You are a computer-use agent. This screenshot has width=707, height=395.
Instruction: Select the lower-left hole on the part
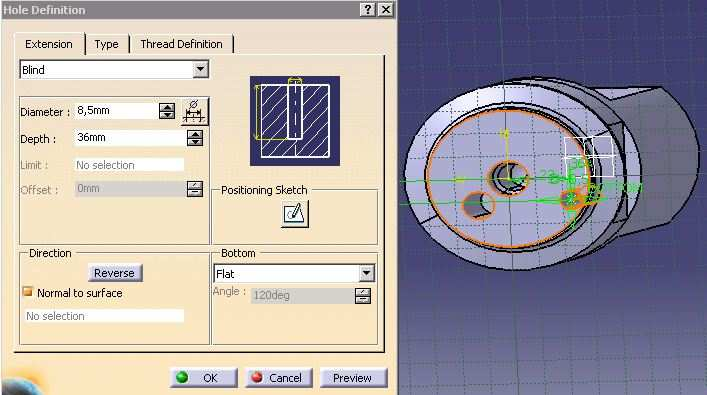[479, 205]
